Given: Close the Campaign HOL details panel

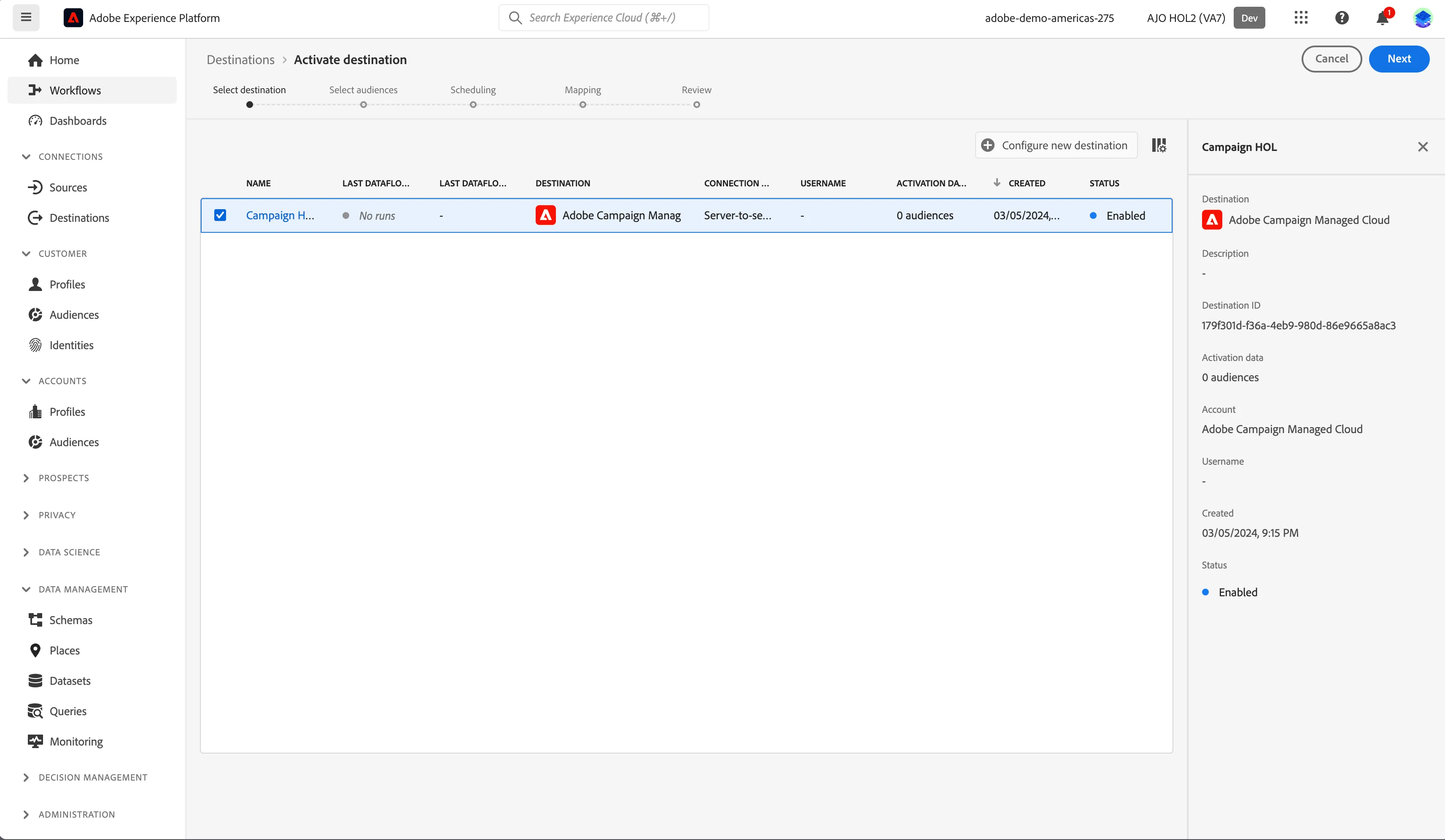Looking at the screenshot, I should pyautogui.click(x=1423, y=147).
